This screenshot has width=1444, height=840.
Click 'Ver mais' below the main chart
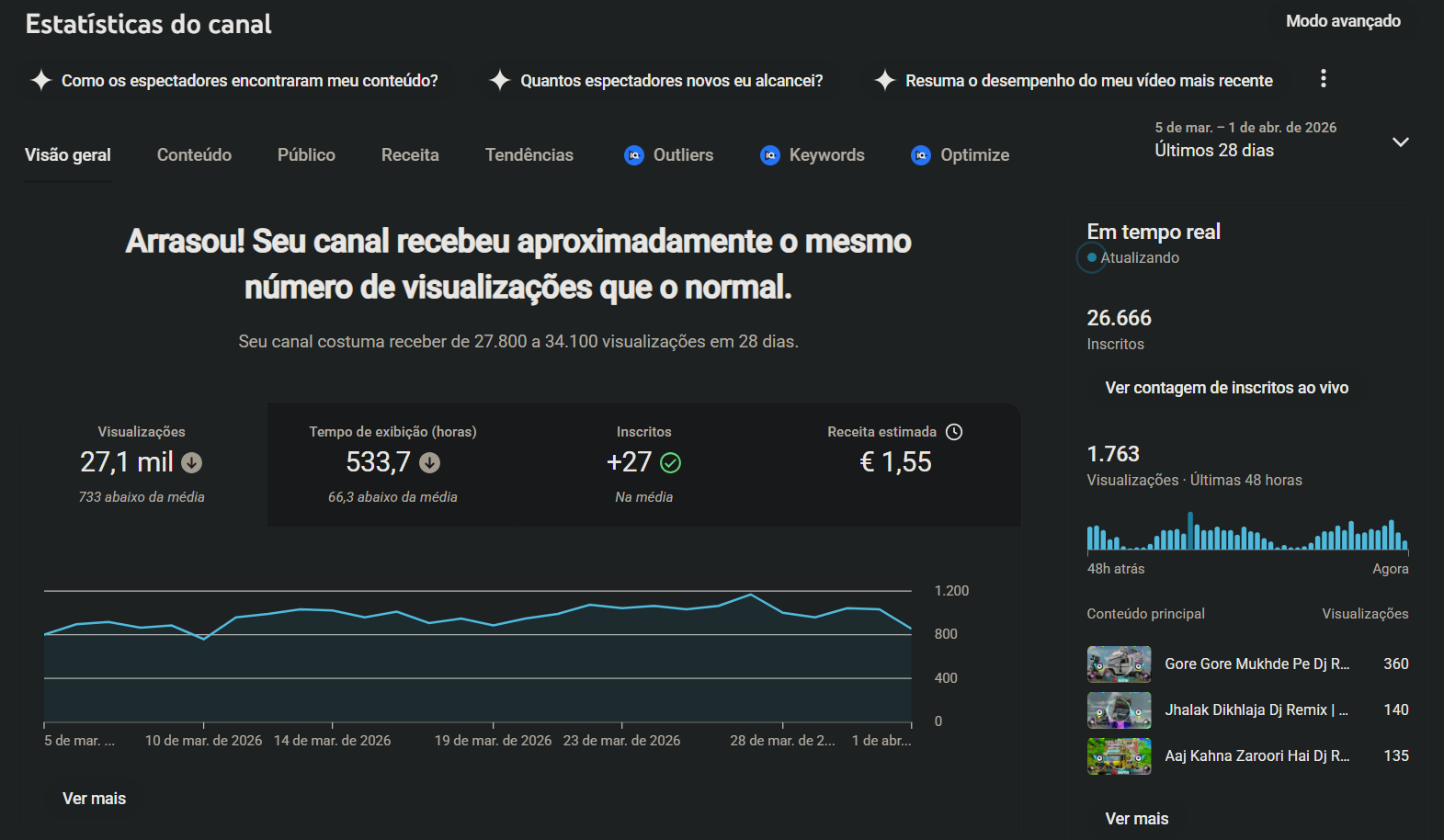pyautogui.click(x=94, y=799)
